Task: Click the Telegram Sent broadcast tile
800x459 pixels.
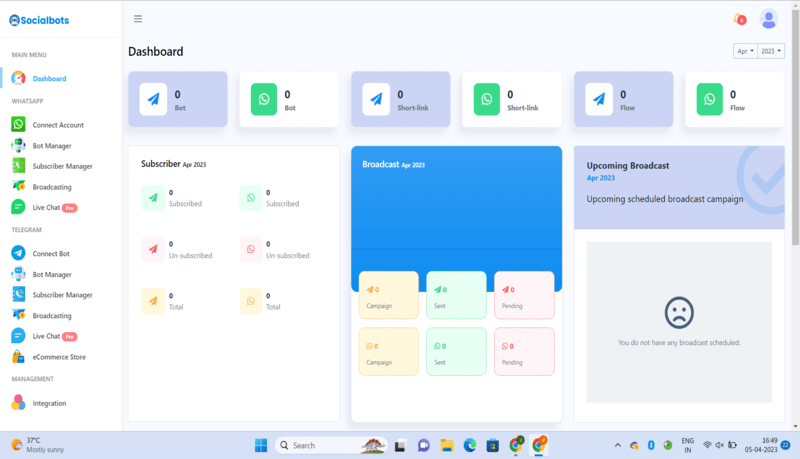Action: coord(456,295)
